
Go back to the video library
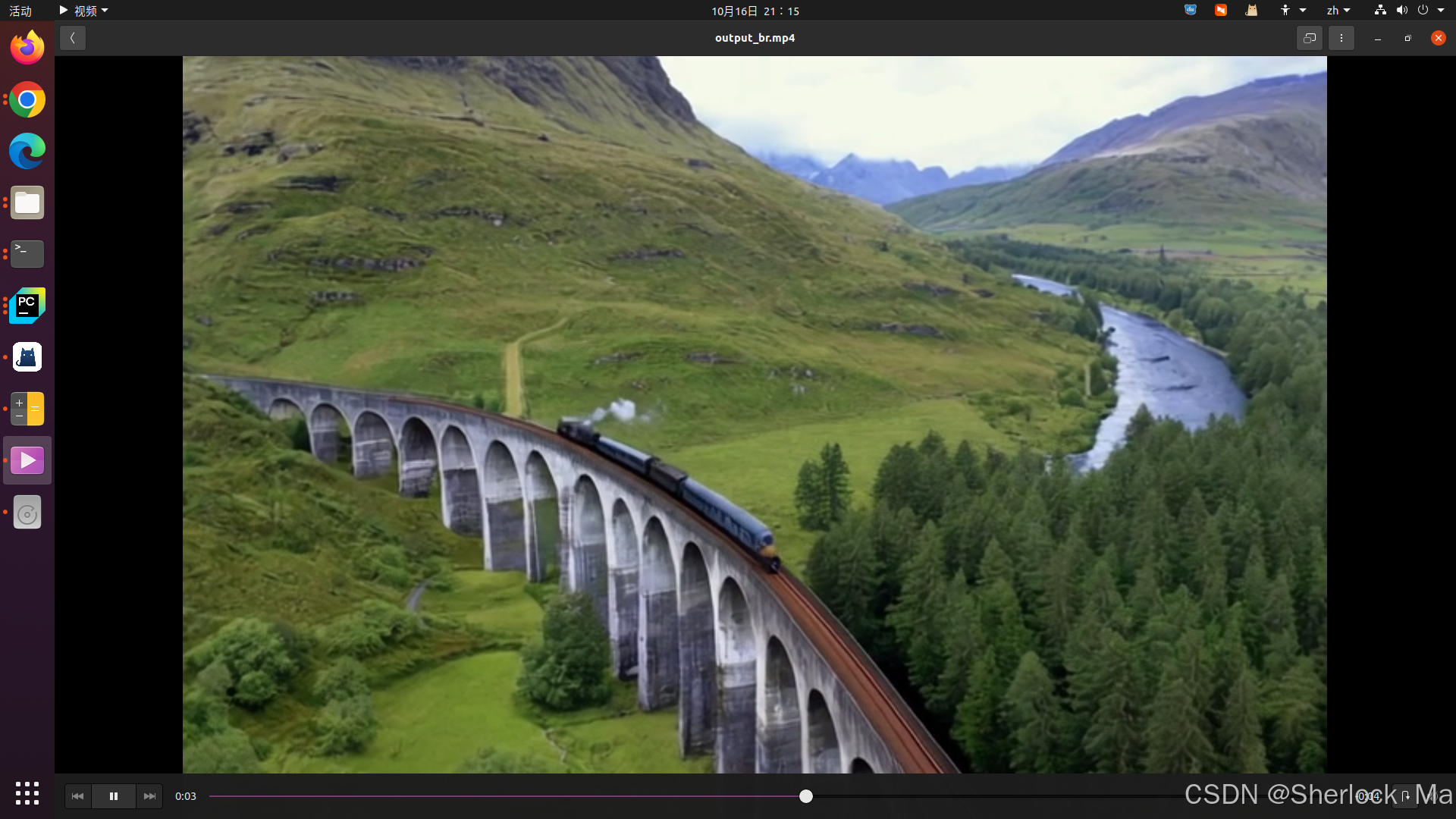pyautogui.click(x=73, y=38)
